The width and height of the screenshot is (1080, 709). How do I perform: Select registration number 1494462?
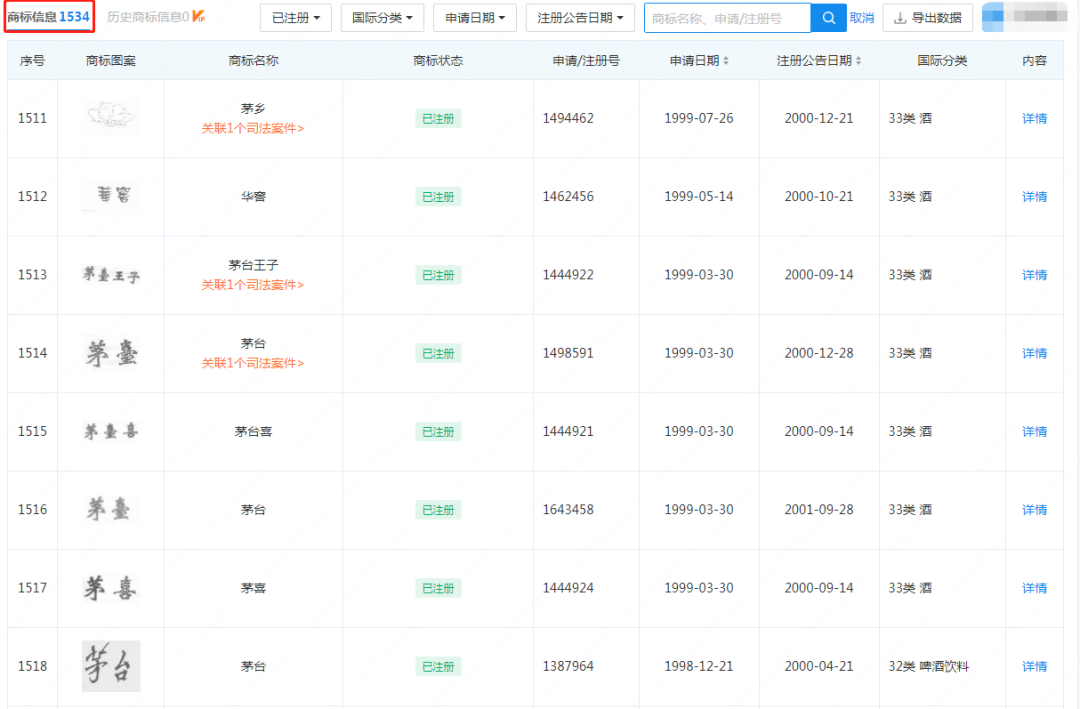point(568,119)
